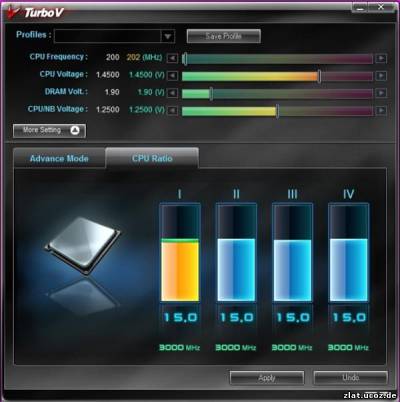Select the CPU Ratio tab
The height and width of the screenshot is (402, 400).
point(152,158)
